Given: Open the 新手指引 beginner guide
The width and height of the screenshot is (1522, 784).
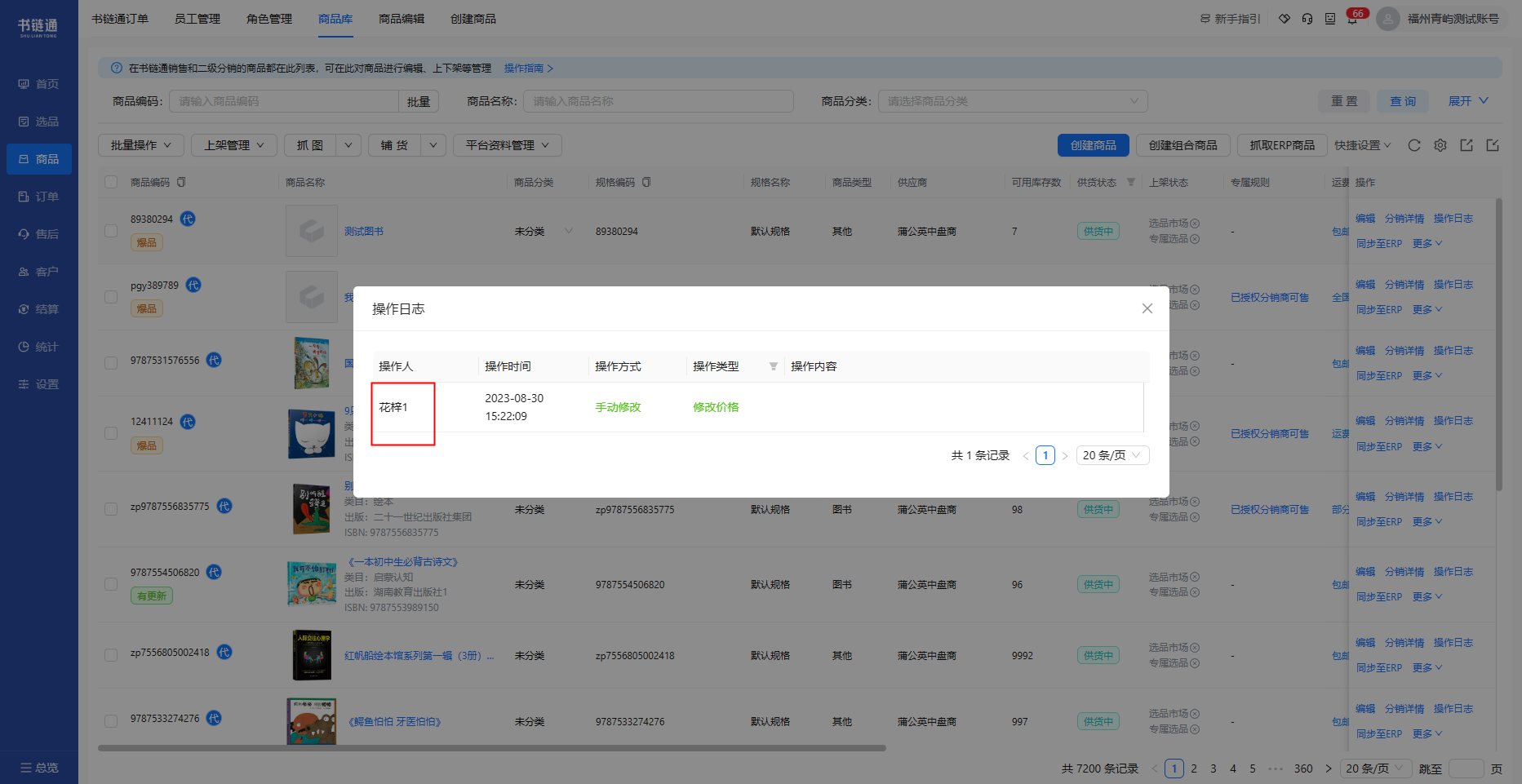Looking at the screenshot, I should [1231, 19].
